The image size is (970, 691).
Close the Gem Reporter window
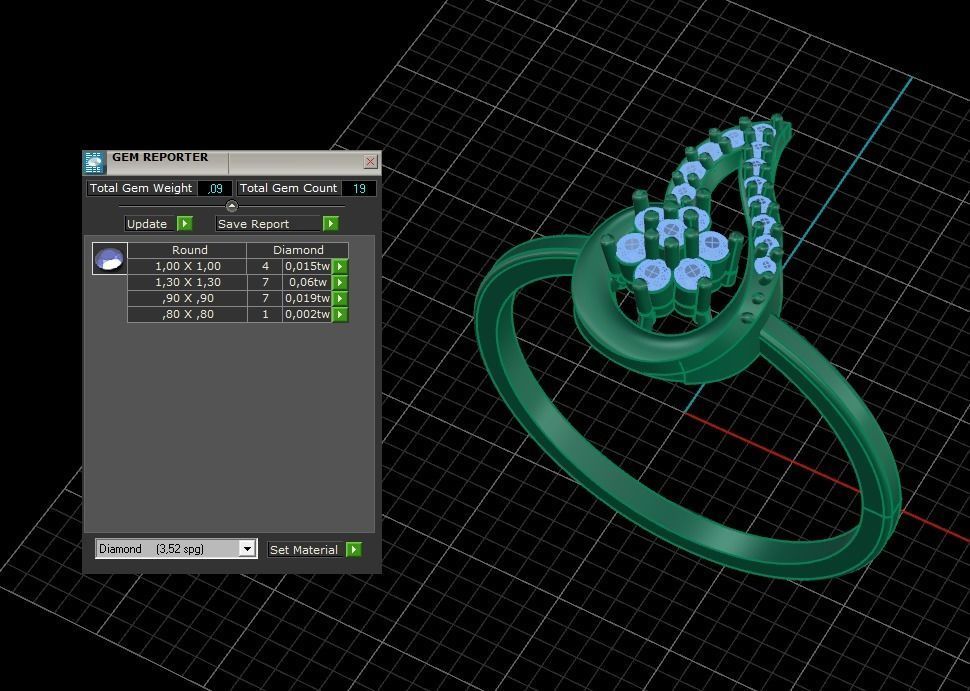371,161
